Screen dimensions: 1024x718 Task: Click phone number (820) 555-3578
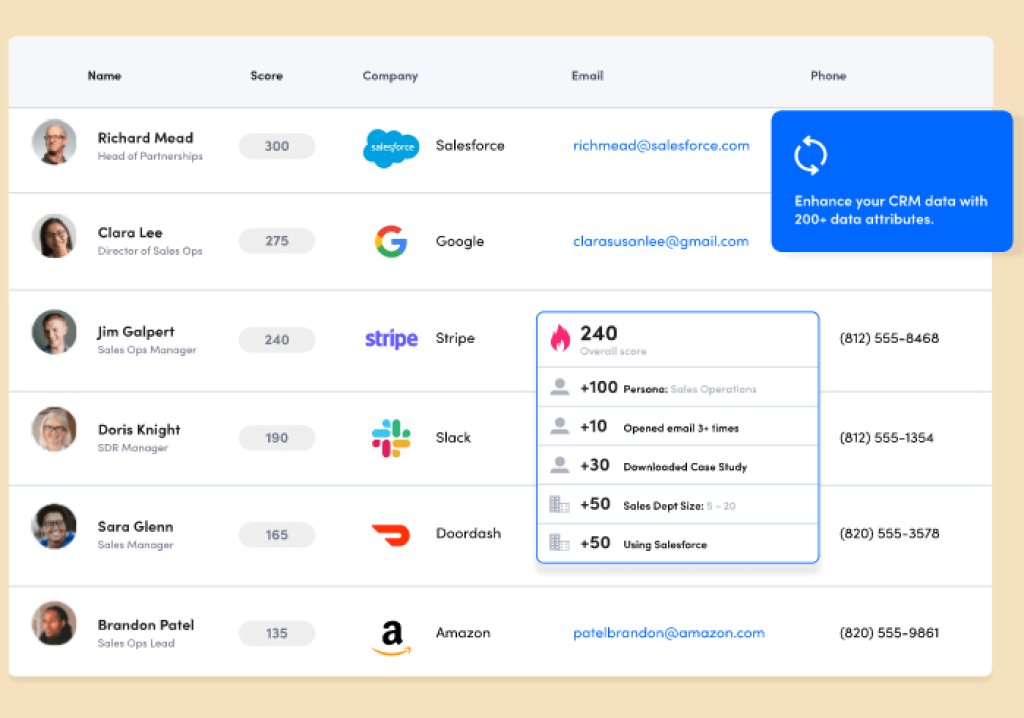coord(889,533)
